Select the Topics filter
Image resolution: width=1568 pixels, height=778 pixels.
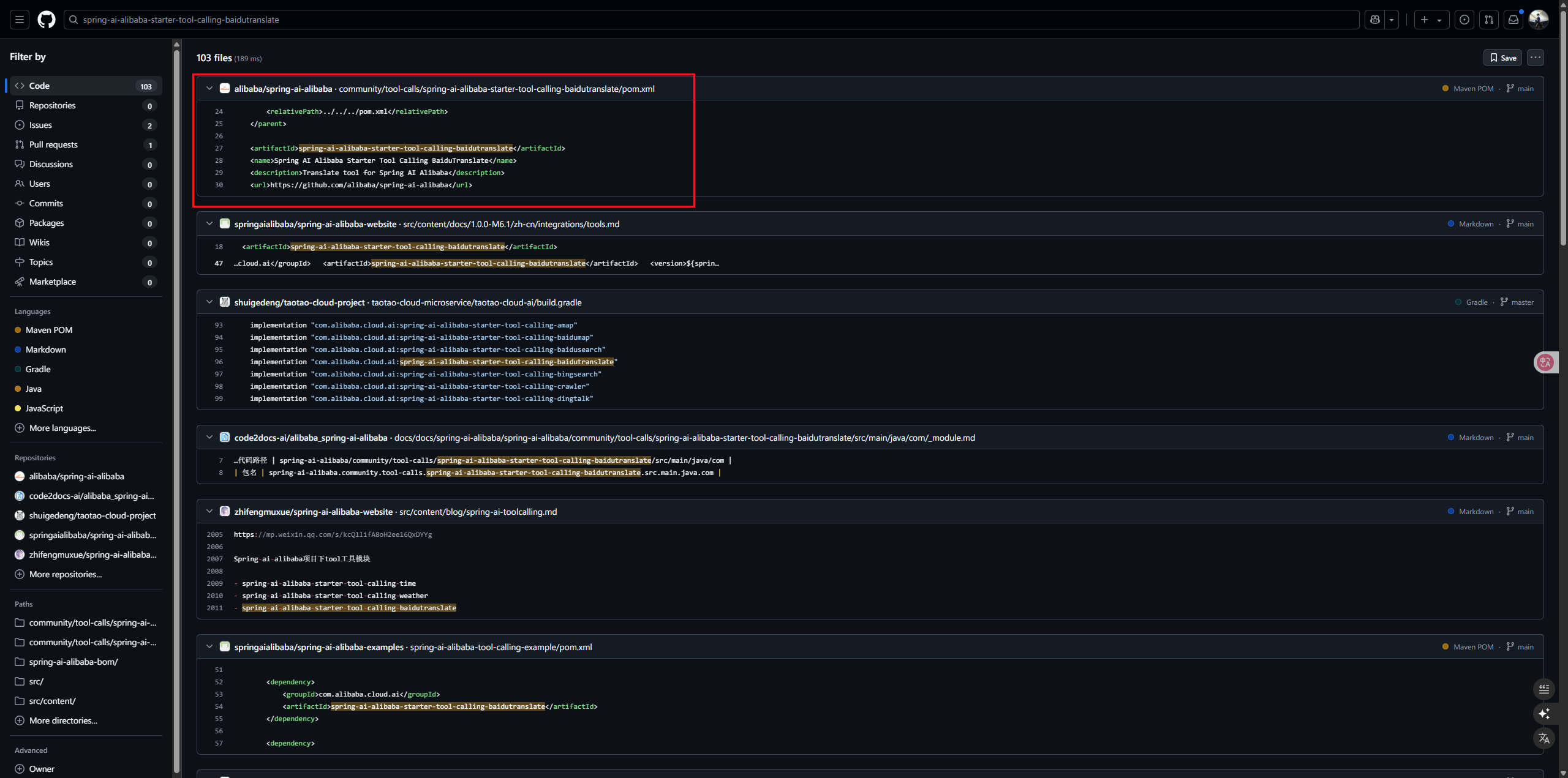click(x=86, y=262)
